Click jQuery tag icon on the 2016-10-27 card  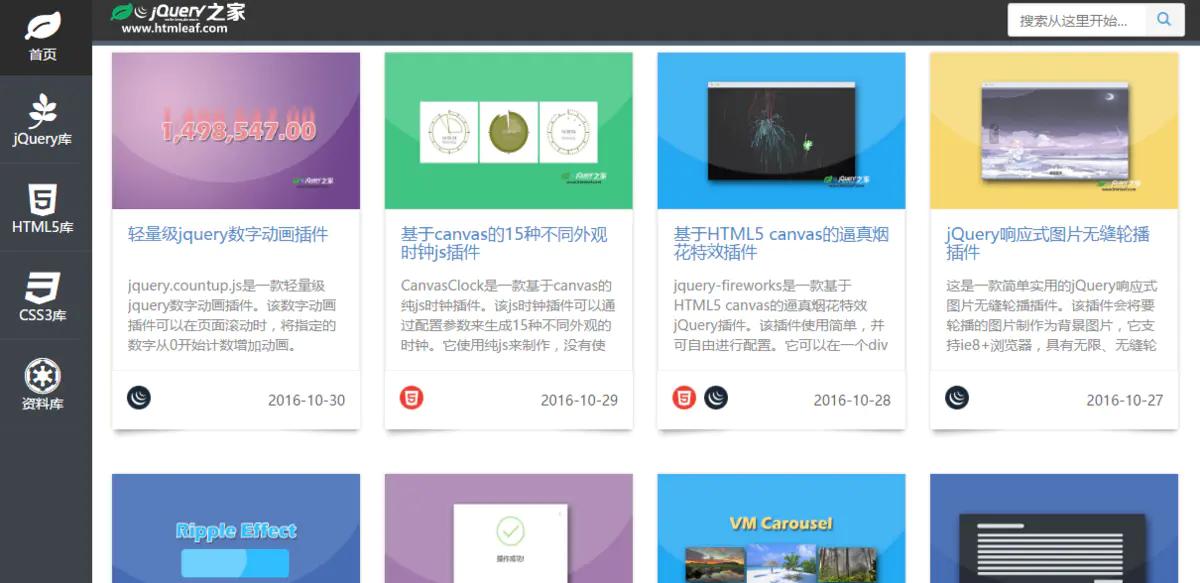(957, 398)
